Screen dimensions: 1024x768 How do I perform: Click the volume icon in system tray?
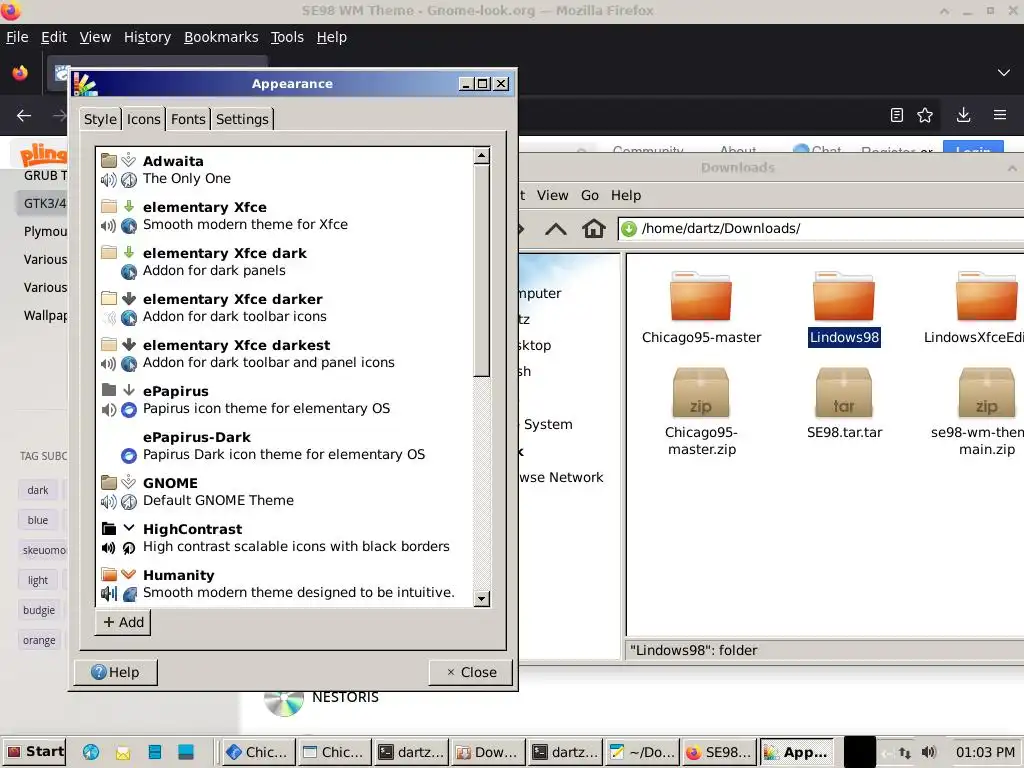(x=928, y=752)
